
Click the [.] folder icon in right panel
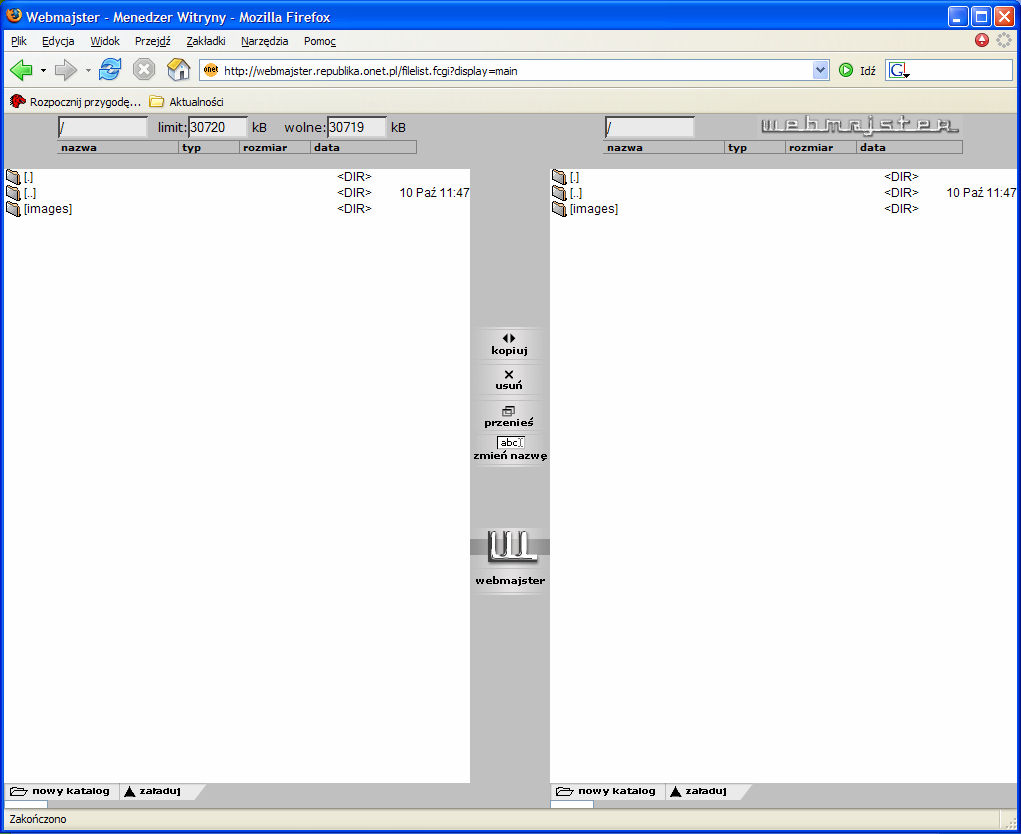pos(559,176)
